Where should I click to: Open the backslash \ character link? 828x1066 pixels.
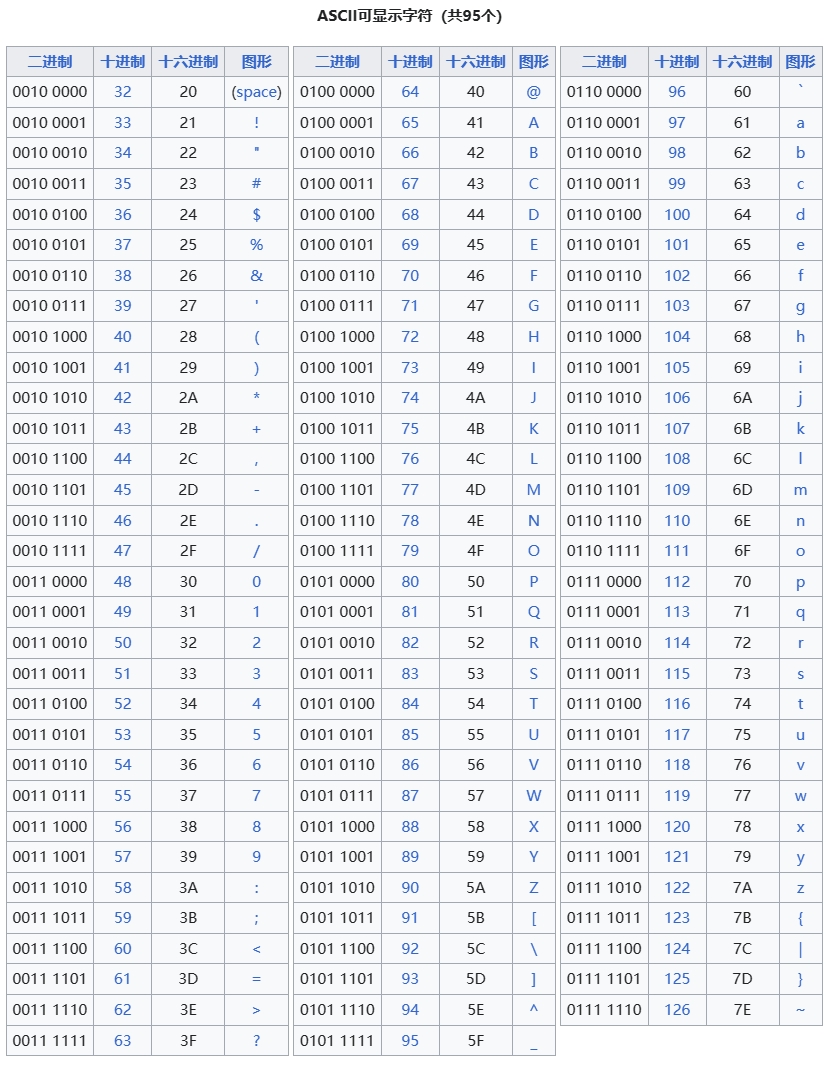click(x=533, y=949)
